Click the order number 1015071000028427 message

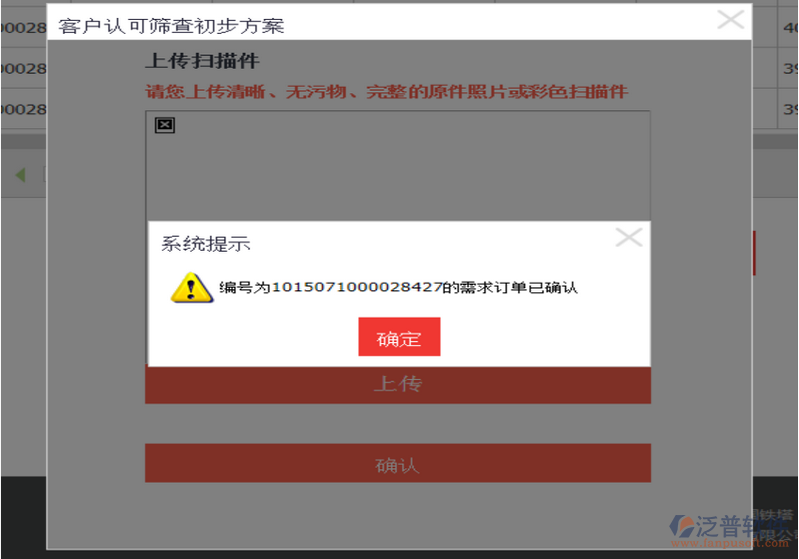pos(398,287)
